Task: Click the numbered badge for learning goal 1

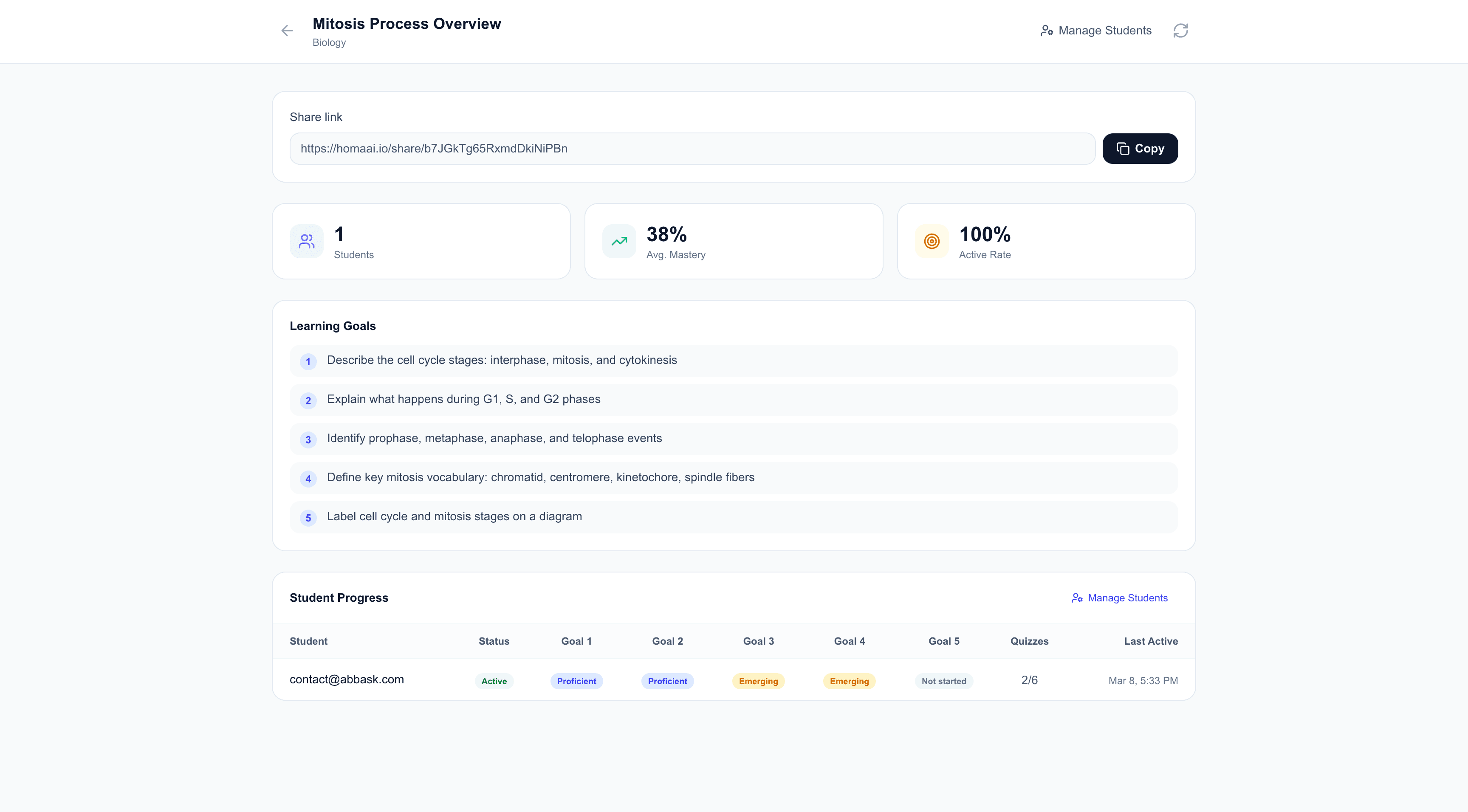Action: pos(308,361)
